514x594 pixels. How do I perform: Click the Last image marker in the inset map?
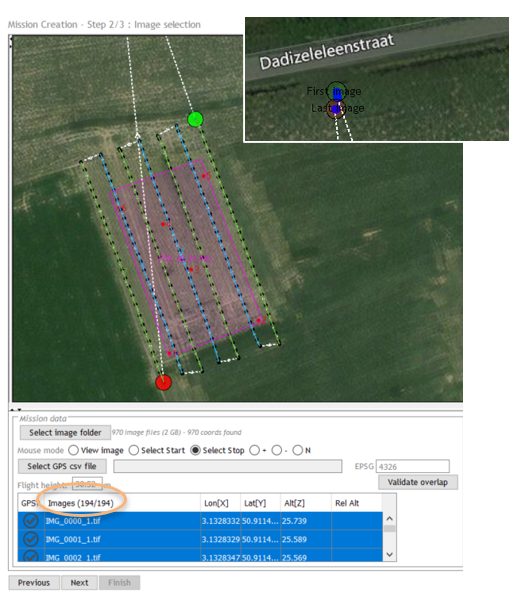coord(336,109)
